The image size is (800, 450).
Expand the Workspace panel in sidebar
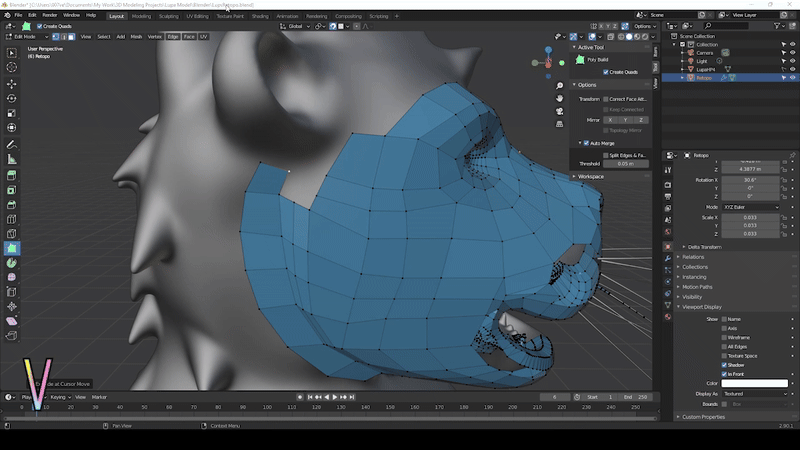[x=590, y=177]
